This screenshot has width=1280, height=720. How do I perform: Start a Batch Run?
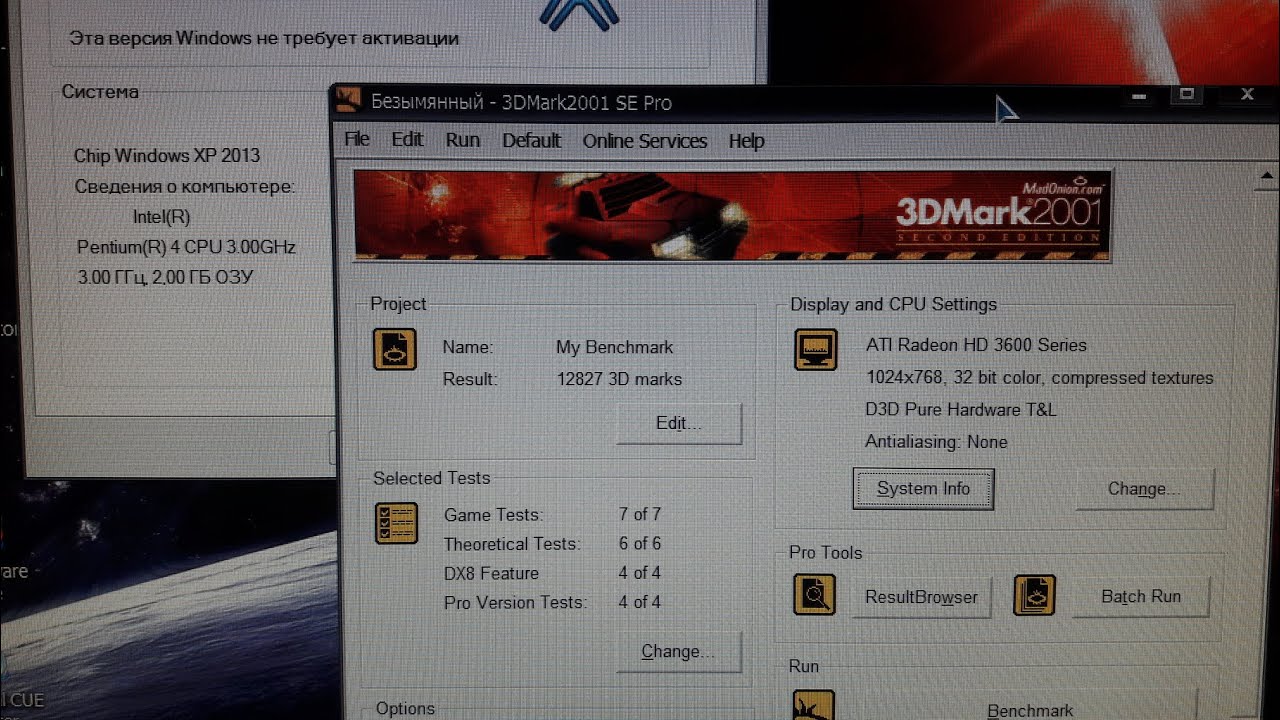click(1141, 596)
